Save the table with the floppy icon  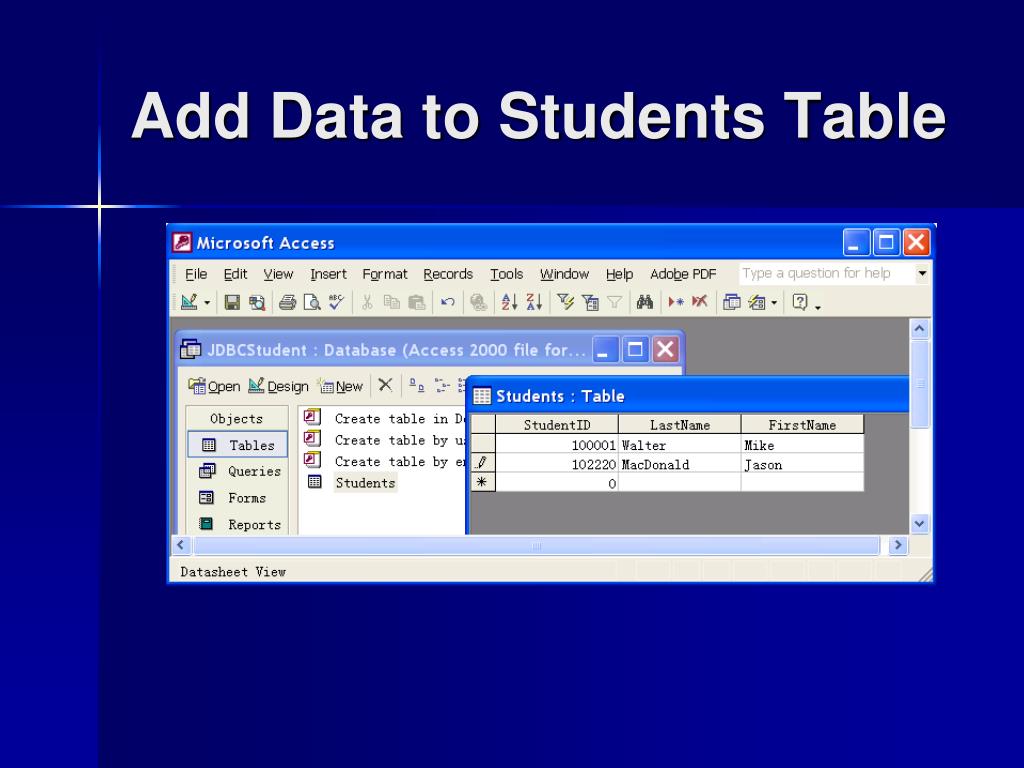click(232, 302)
